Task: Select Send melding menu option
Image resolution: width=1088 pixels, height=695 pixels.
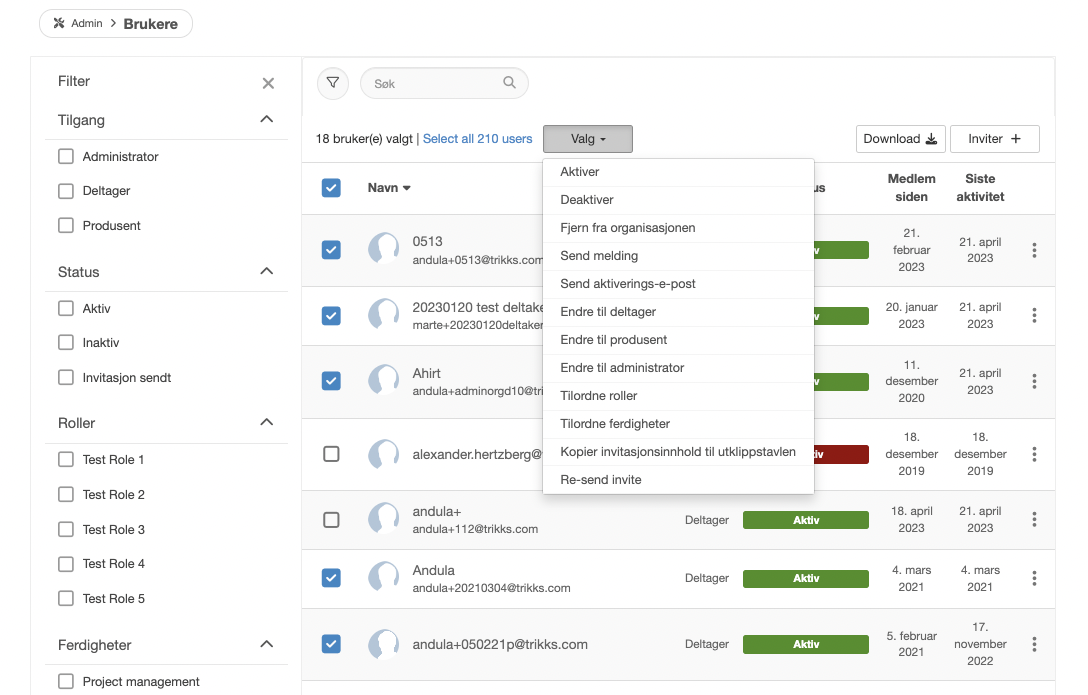Action: [599, 256]
